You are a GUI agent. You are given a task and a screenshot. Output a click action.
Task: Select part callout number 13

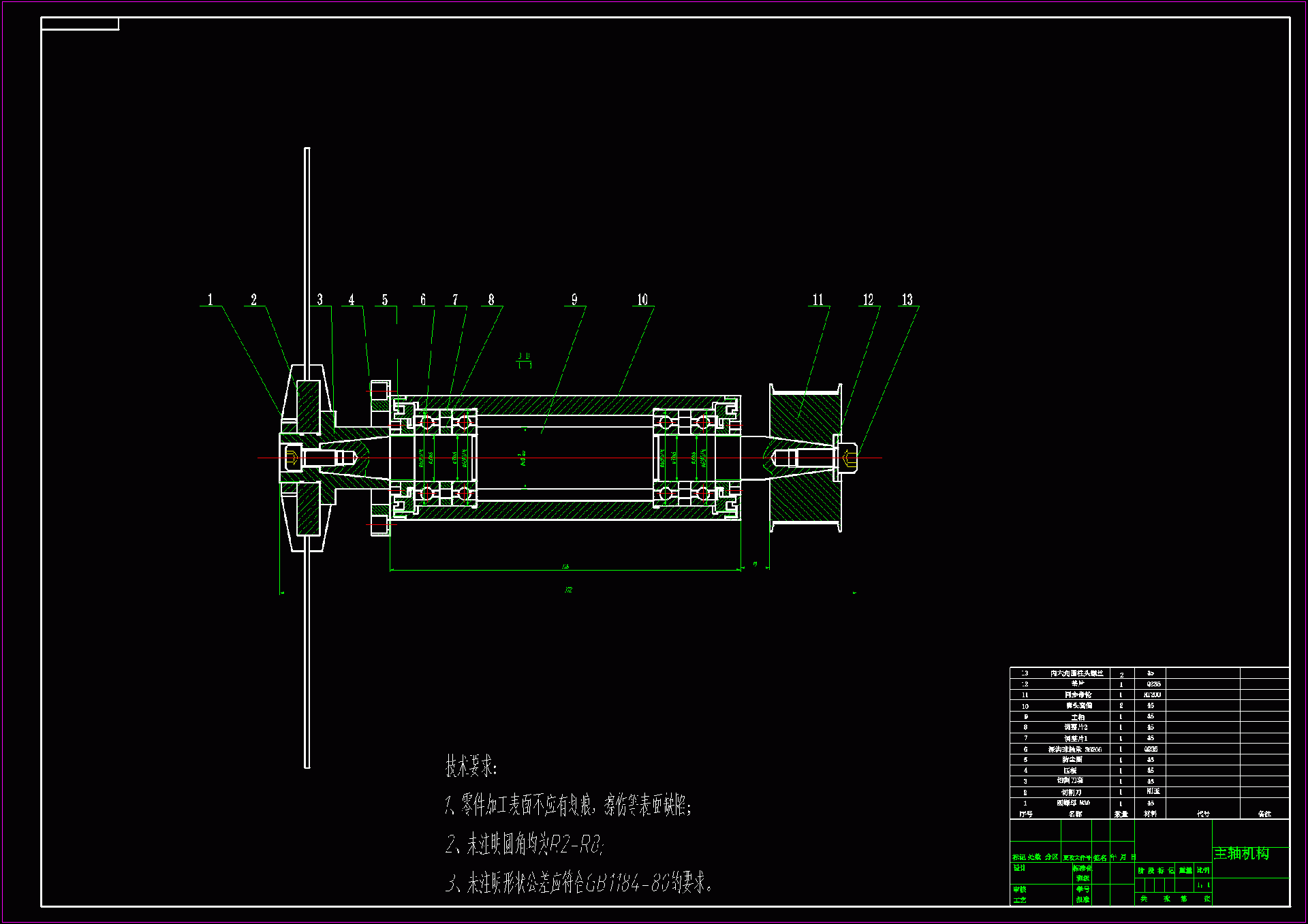click(907, 300)
